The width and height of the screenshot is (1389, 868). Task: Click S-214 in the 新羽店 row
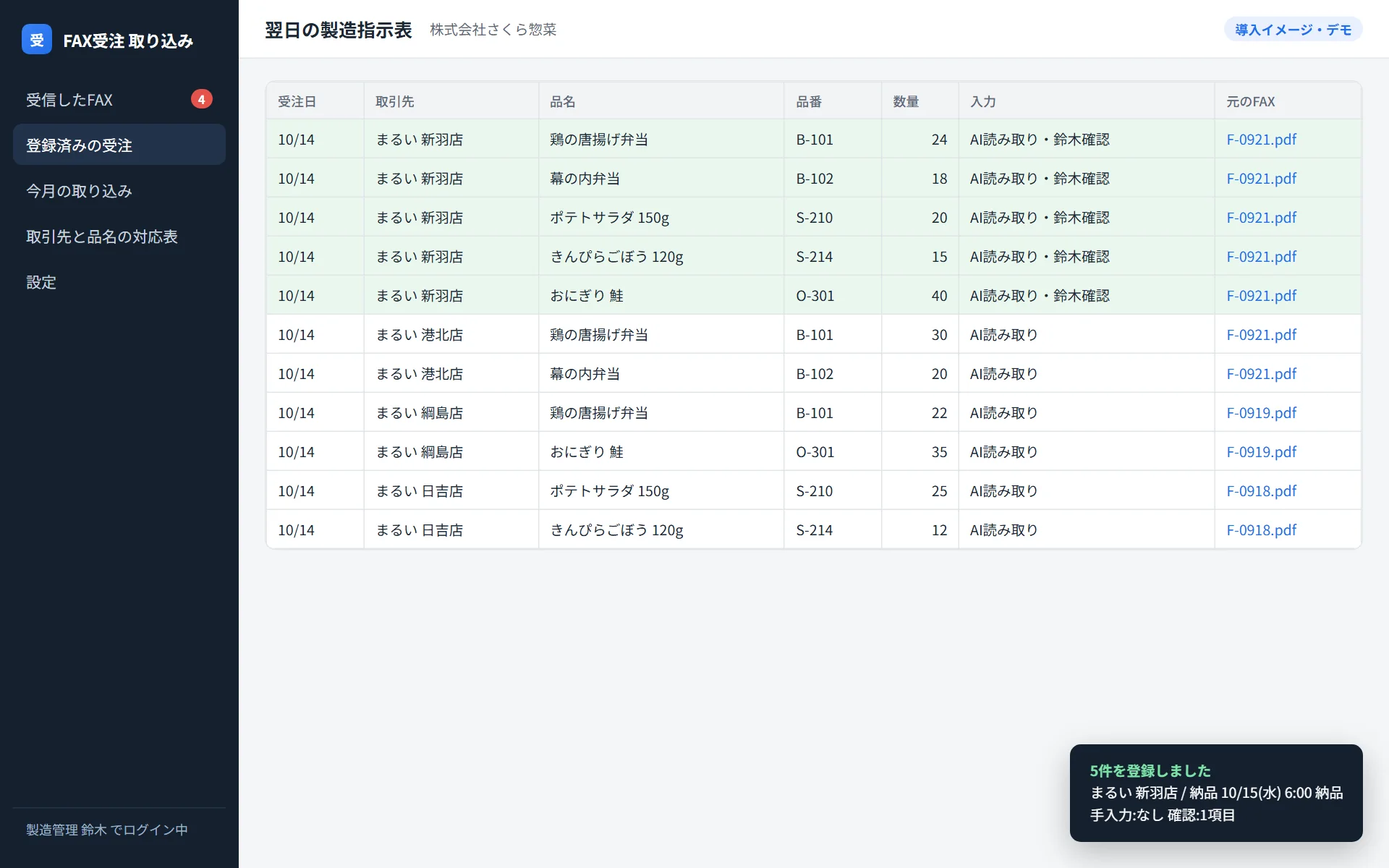pos(815,257)
